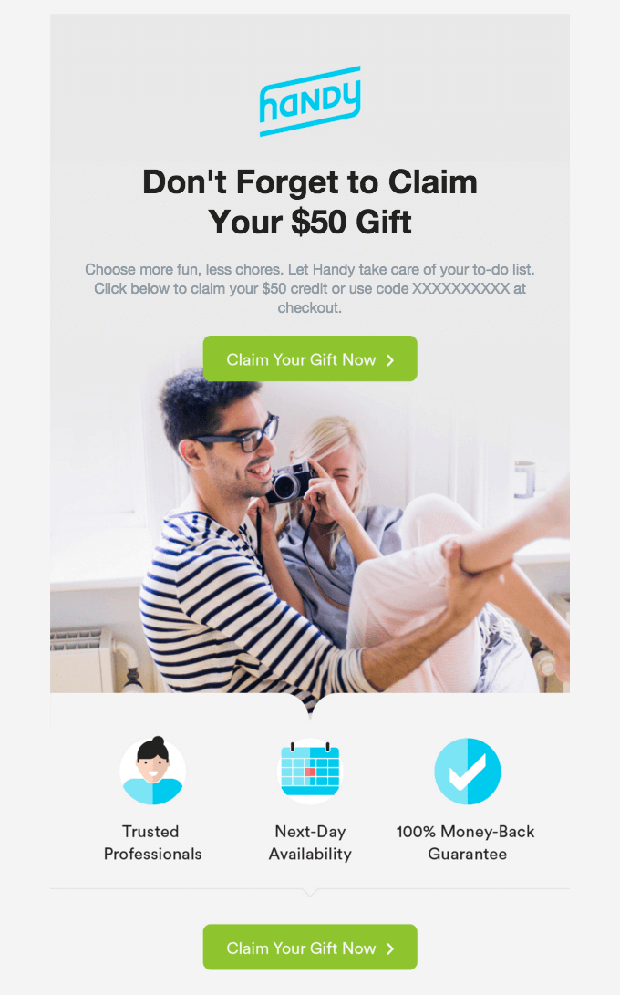This screenshot has width=620, height=995.
Task: Click the pointed notch below the hero photo
Action: [310, 706]
